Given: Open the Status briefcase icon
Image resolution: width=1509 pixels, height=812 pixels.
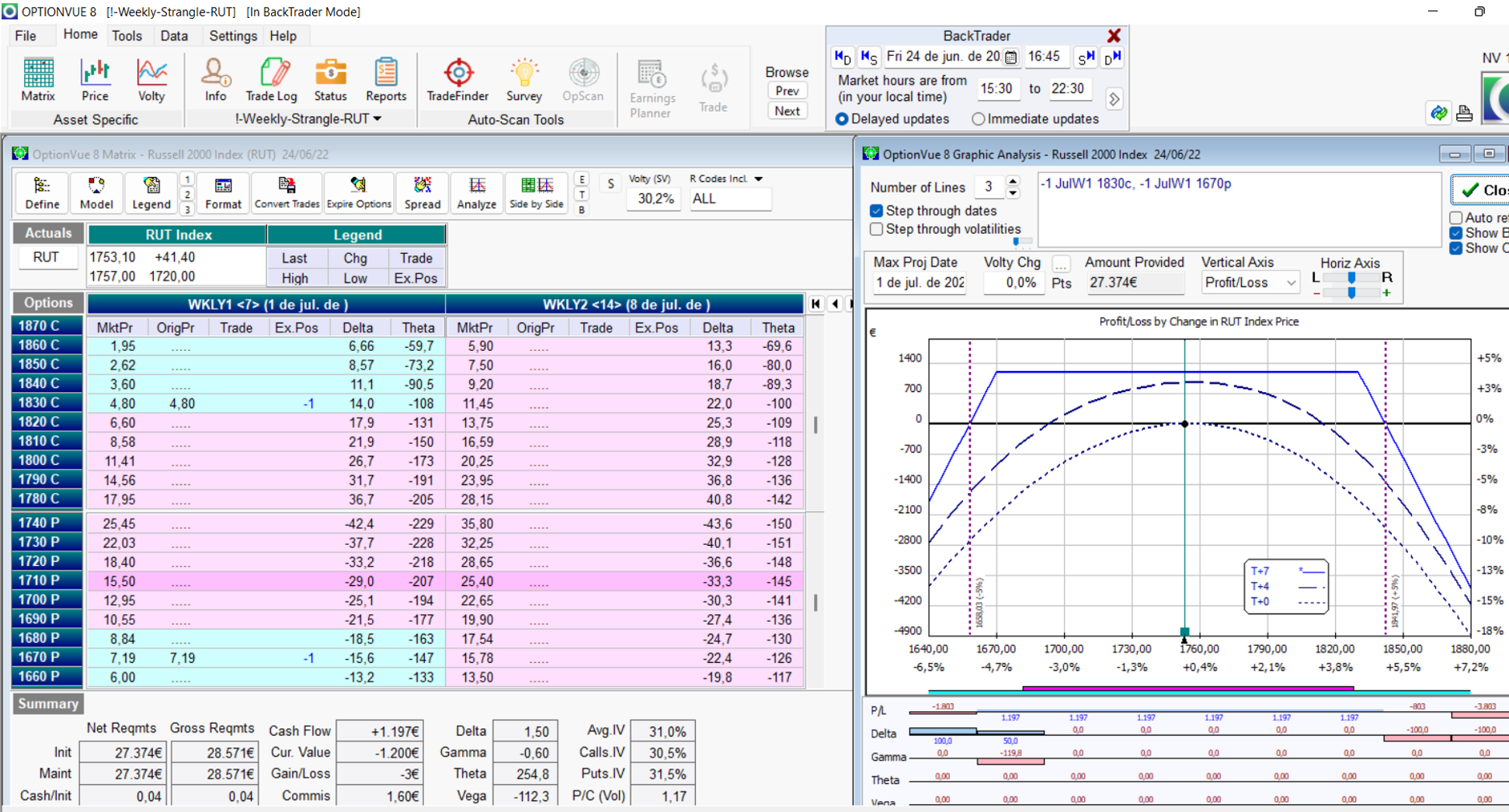Looking at the screenshot, I should coord(330,80).
